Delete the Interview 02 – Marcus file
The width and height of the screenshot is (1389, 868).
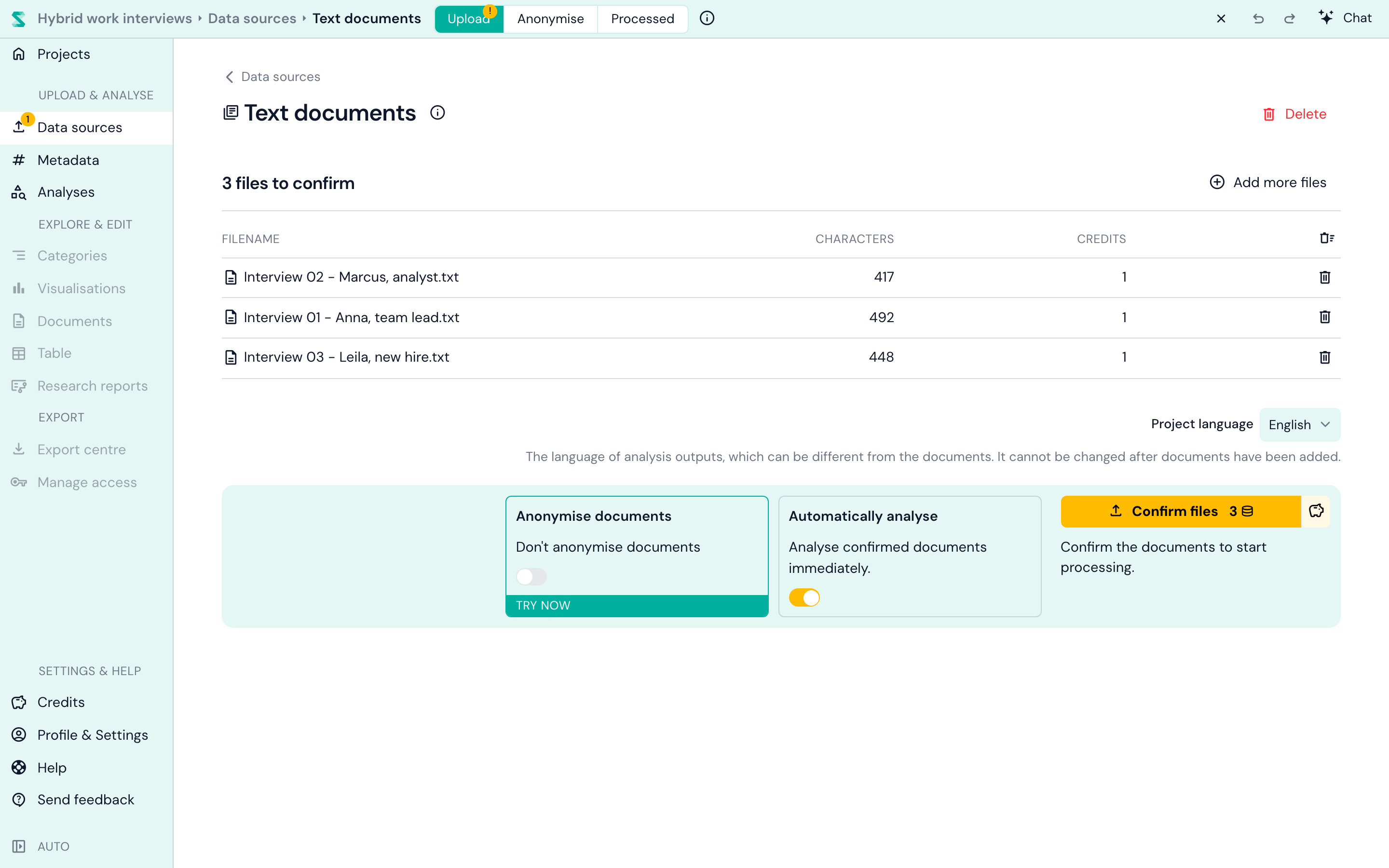[1325, 277]
